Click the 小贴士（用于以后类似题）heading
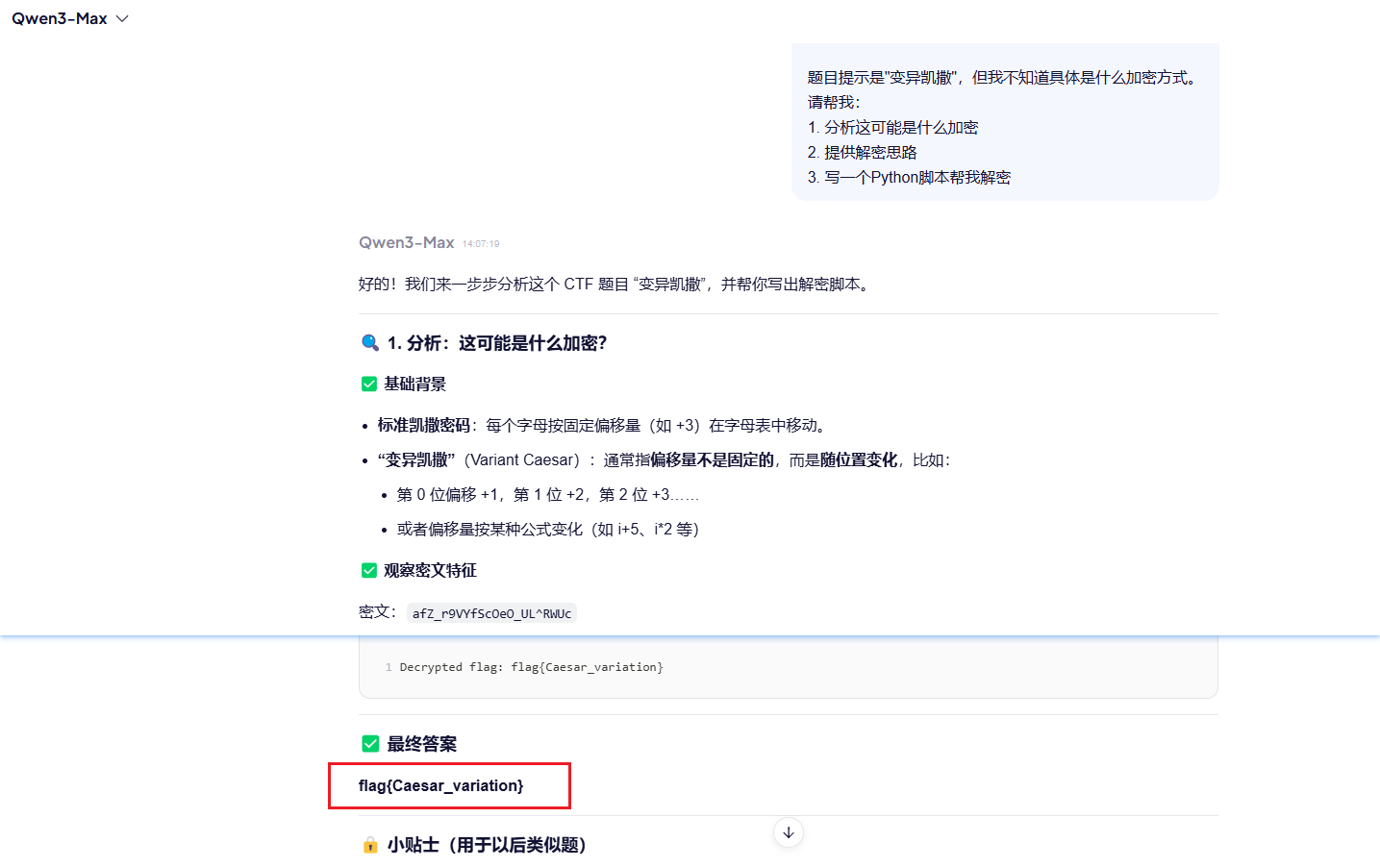Viewport: 1380px width, 868px height. (487, 845)
